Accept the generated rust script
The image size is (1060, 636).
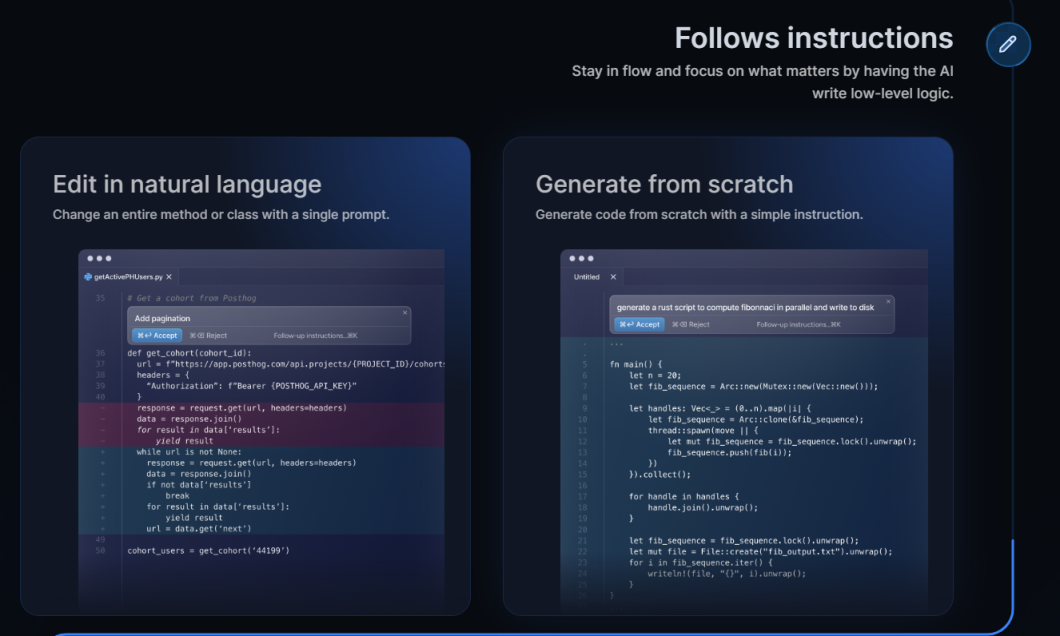pyautogui.click(x=639, y=324)
